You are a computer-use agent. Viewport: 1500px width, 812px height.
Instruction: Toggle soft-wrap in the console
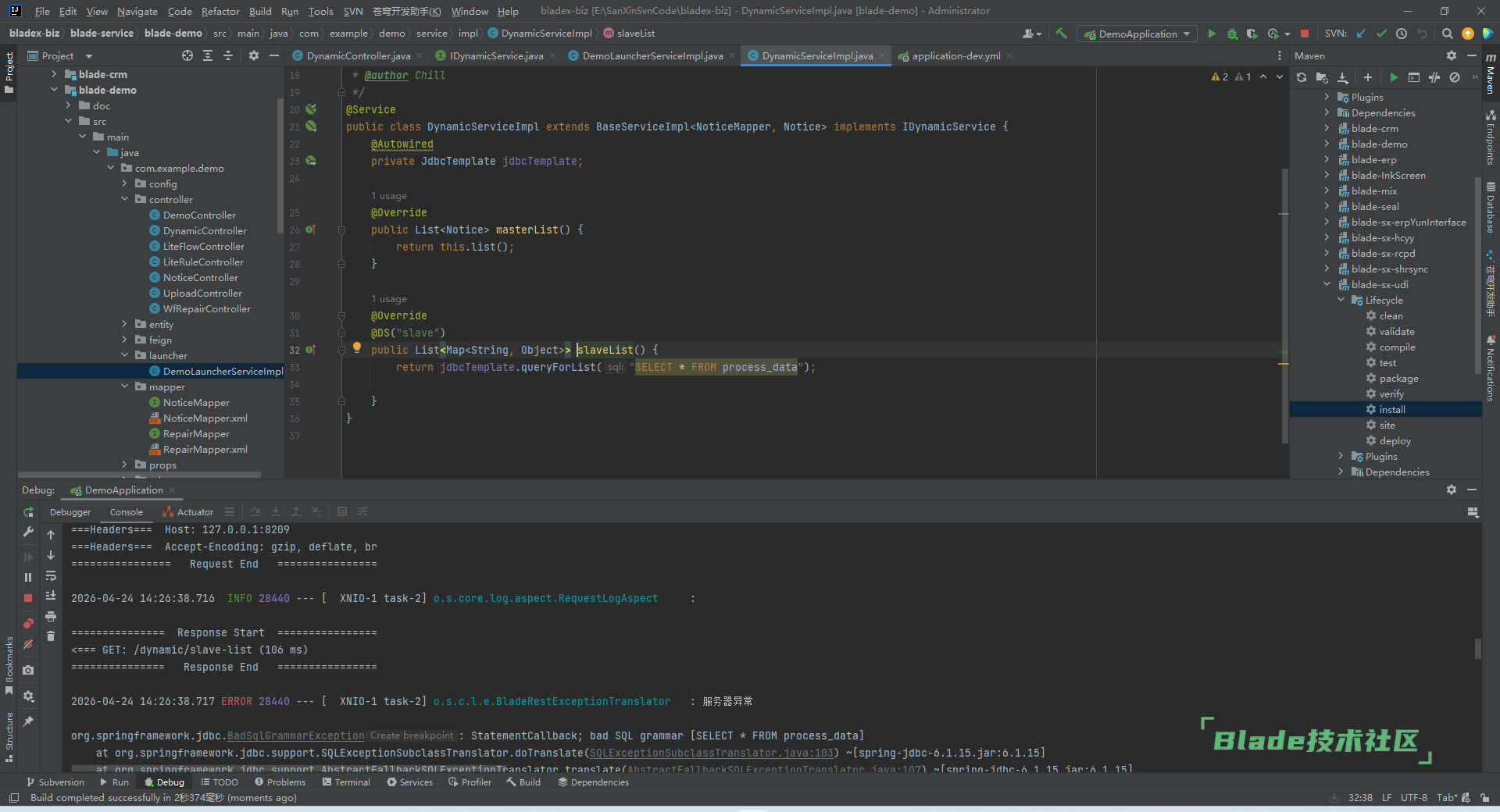tap(51, 576)
